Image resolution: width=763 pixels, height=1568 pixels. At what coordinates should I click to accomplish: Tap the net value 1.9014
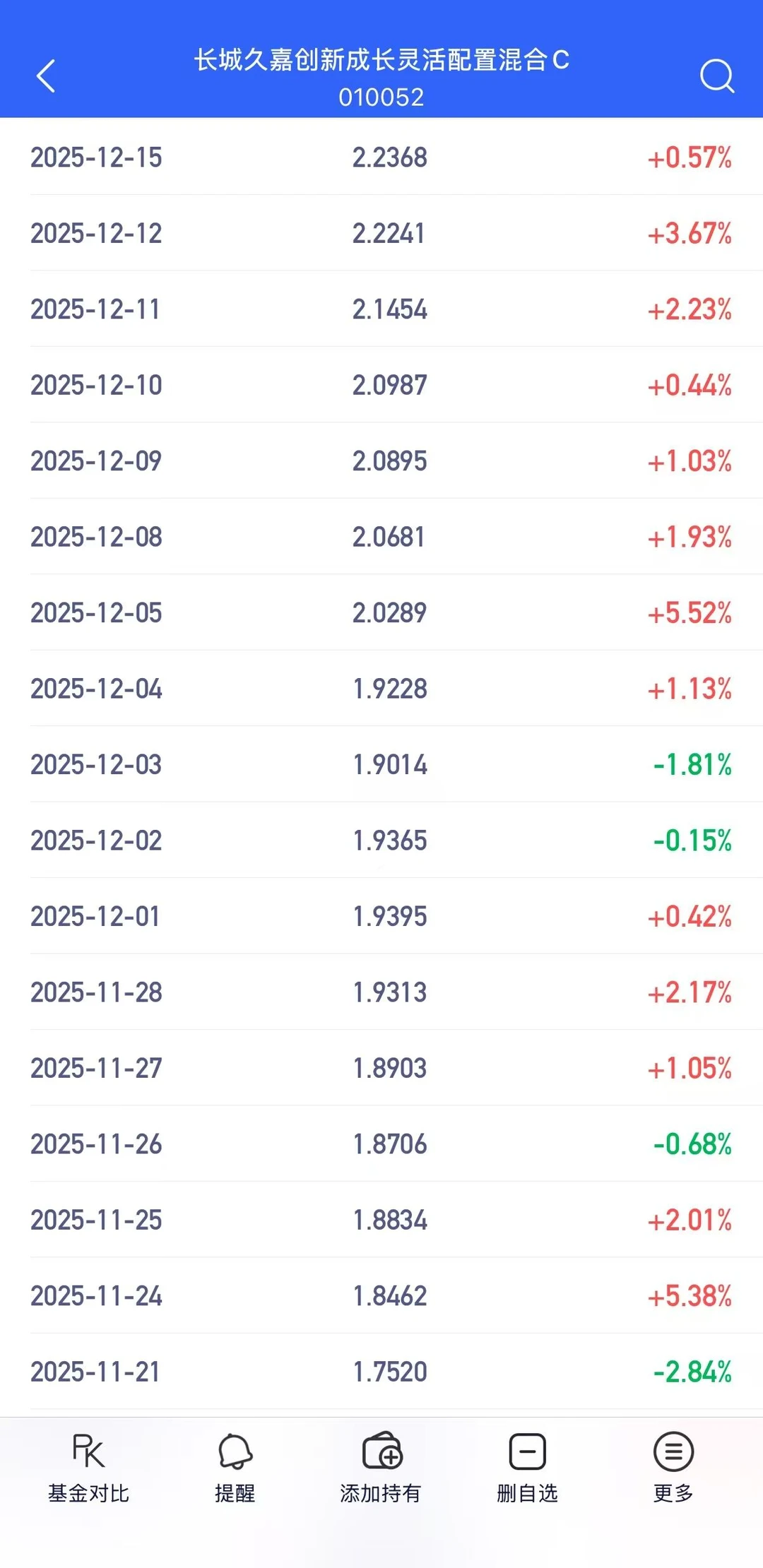[390, 765]
